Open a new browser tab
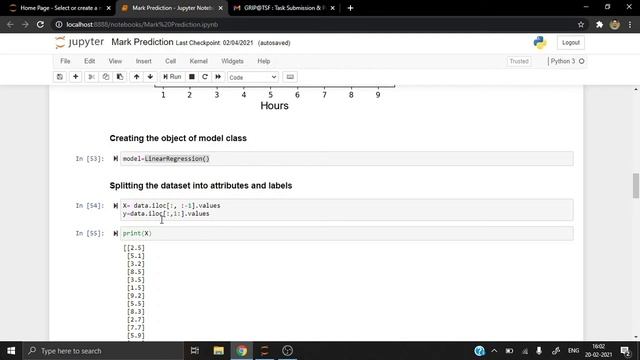 [350, 8]
